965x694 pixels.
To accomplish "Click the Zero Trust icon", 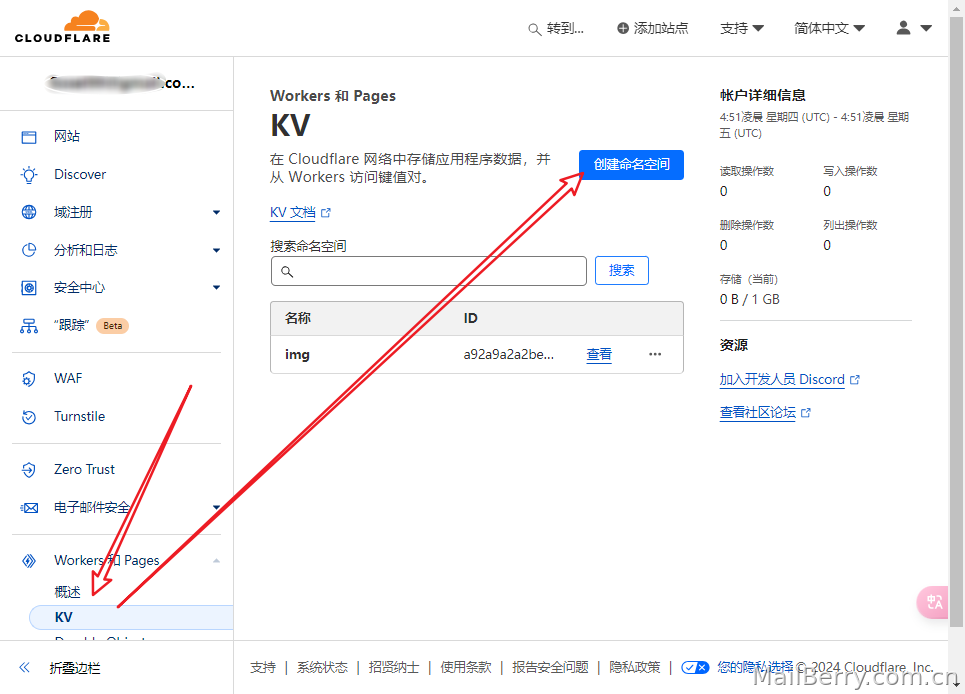I will click(x=29, y=469).
